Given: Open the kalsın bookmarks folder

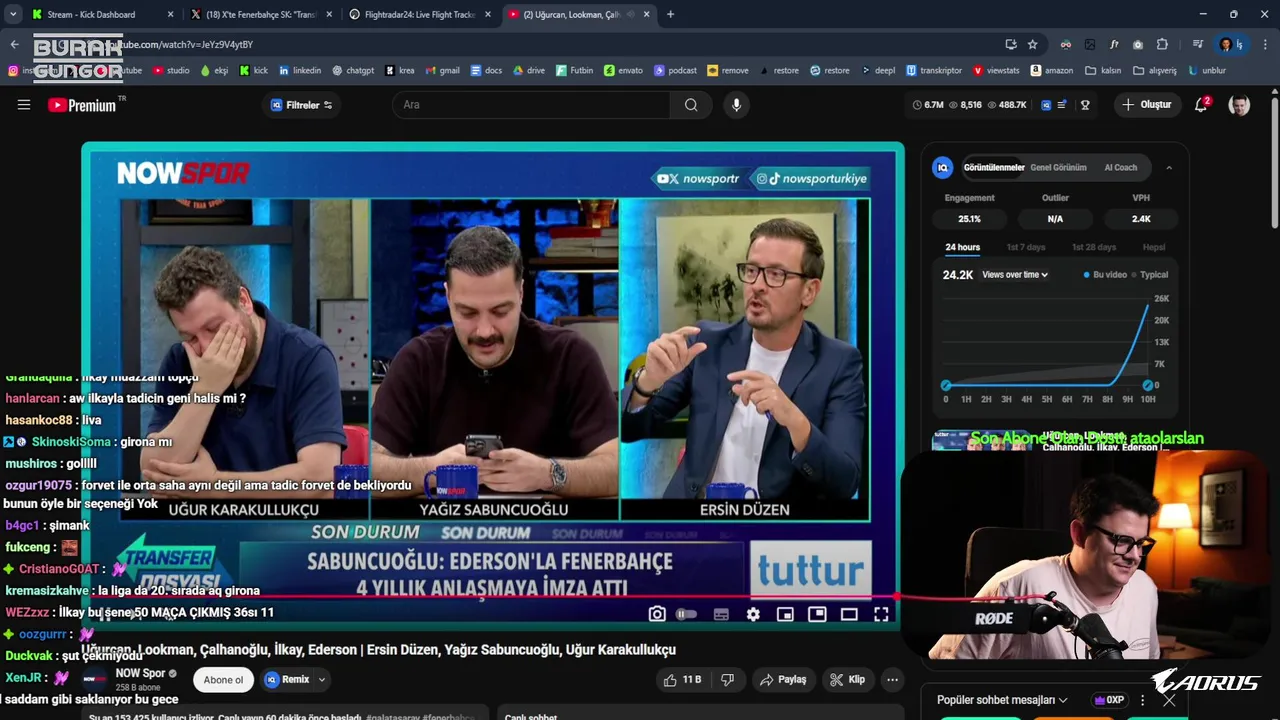Looking at the screenshot, I should pos(1103,71).
